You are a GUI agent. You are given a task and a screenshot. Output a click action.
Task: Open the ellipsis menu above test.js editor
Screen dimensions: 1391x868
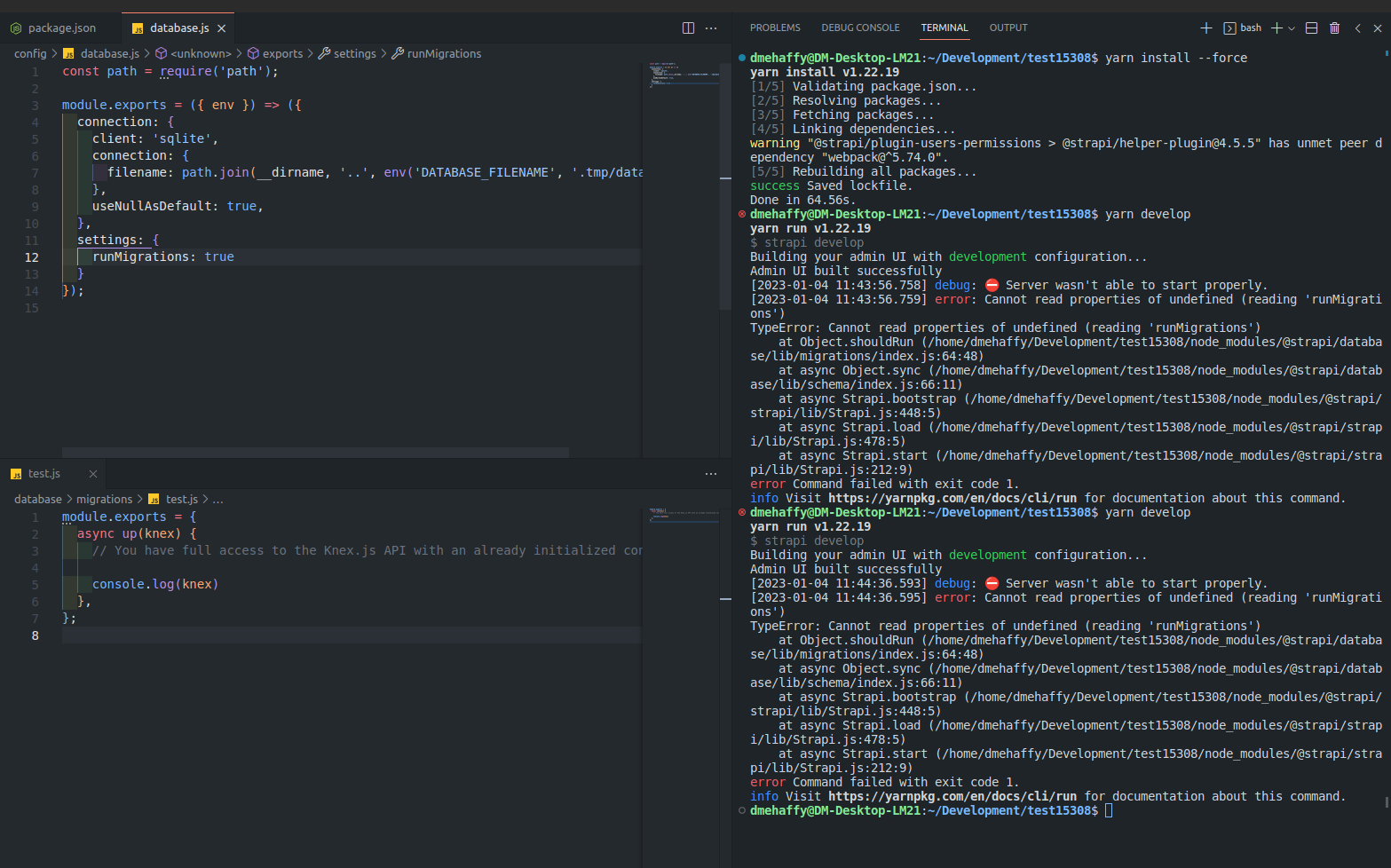coord(711,473)
